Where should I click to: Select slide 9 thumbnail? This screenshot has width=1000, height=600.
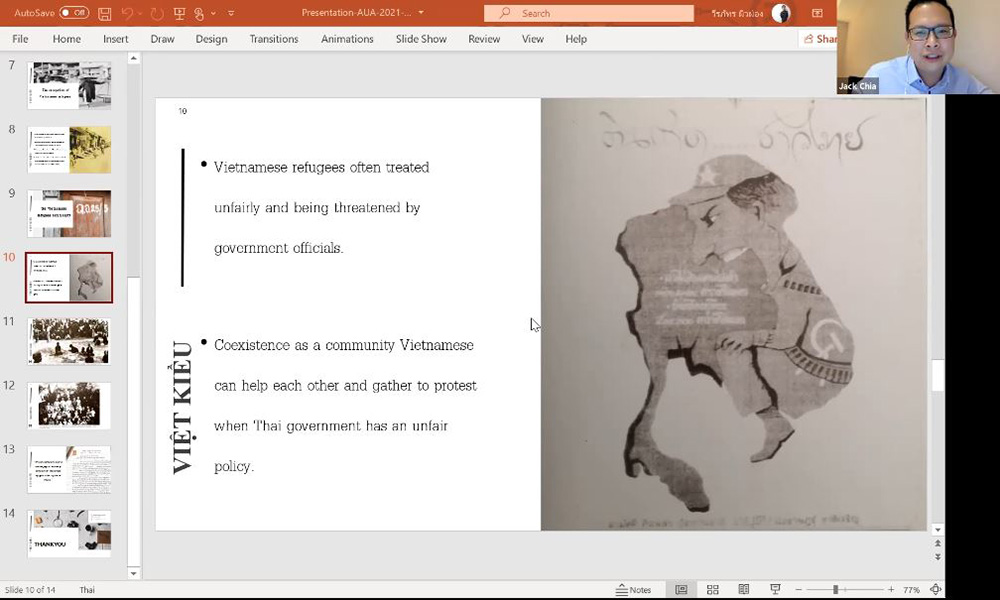(x=70, y=214)
